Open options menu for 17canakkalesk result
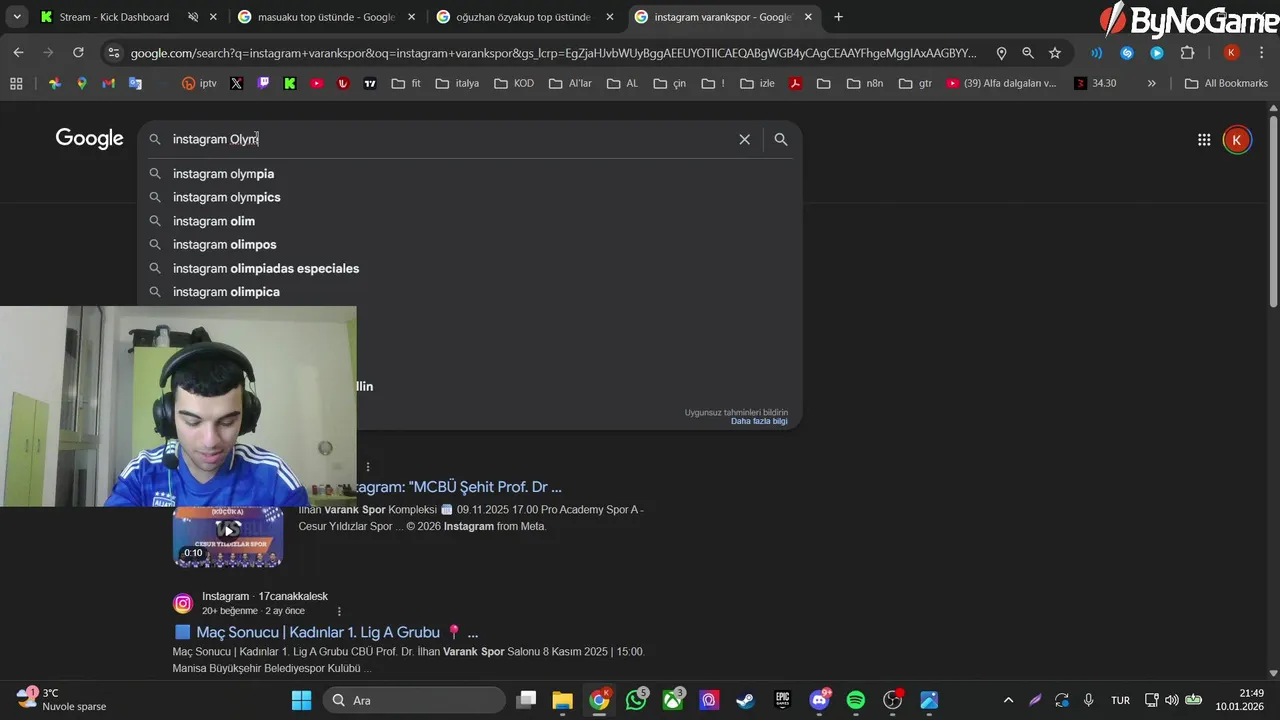This screenshot has height=720, width=1280. pyautogui.click(x=339, y=611)
